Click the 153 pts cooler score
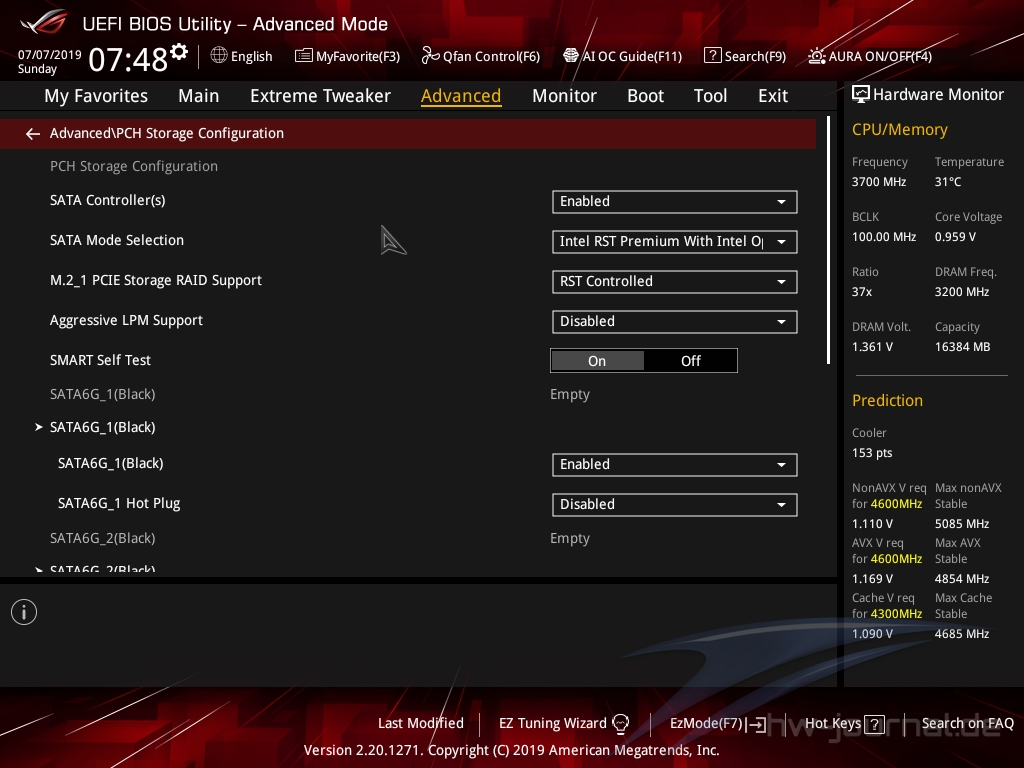 coord(872,453)
